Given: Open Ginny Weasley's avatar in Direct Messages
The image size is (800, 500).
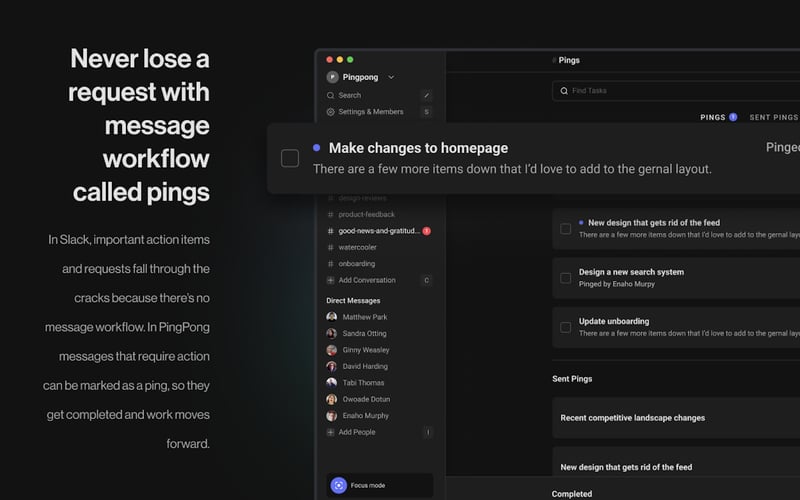Looking at the screenshot, I should [332, 350].
